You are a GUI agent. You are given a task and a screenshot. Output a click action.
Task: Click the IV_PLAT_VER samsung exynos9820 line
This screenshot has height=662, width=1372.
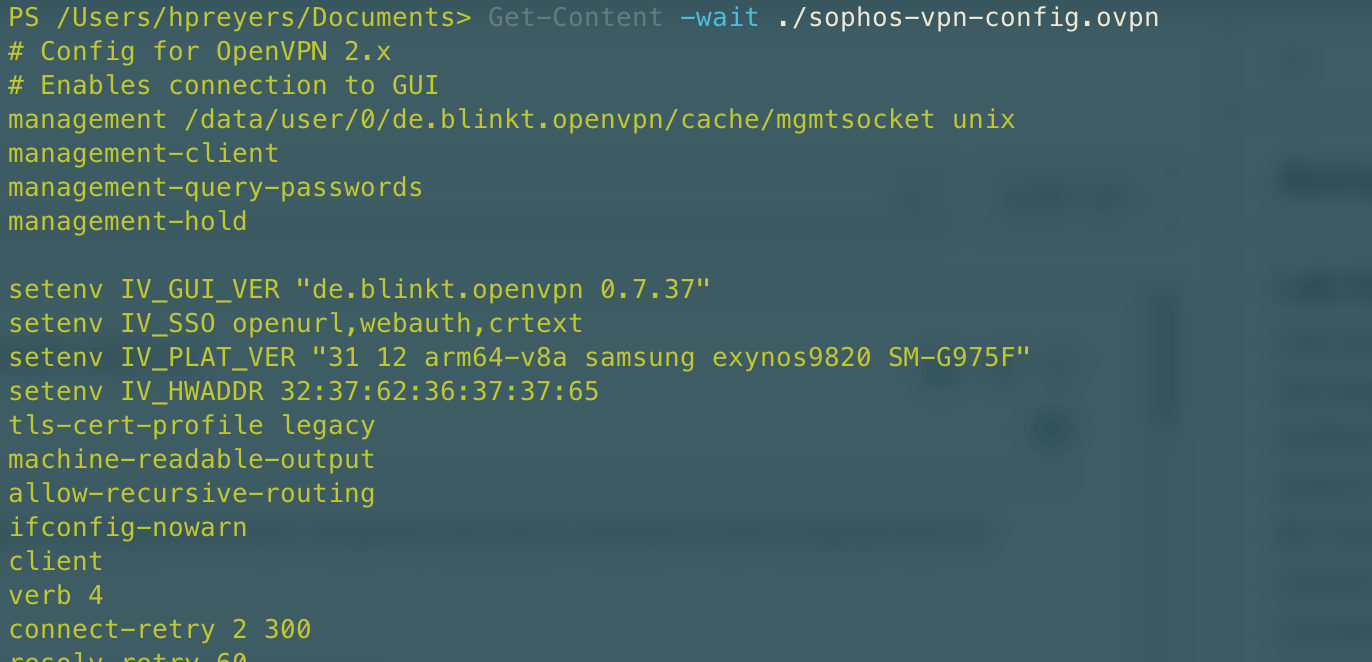point(519,357)
